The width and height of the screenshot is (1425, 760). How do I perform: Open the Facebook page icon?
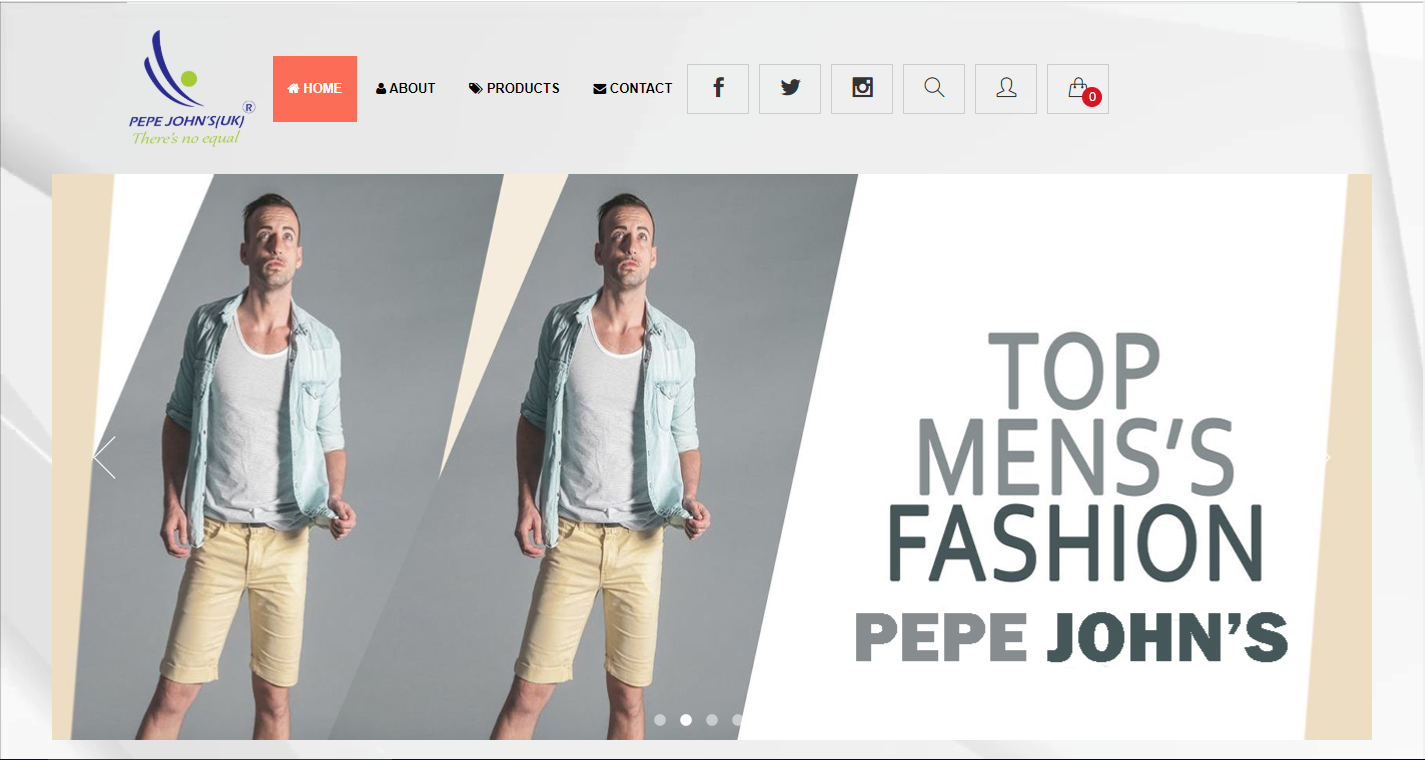pyautogui.click(x=718, y=89)
